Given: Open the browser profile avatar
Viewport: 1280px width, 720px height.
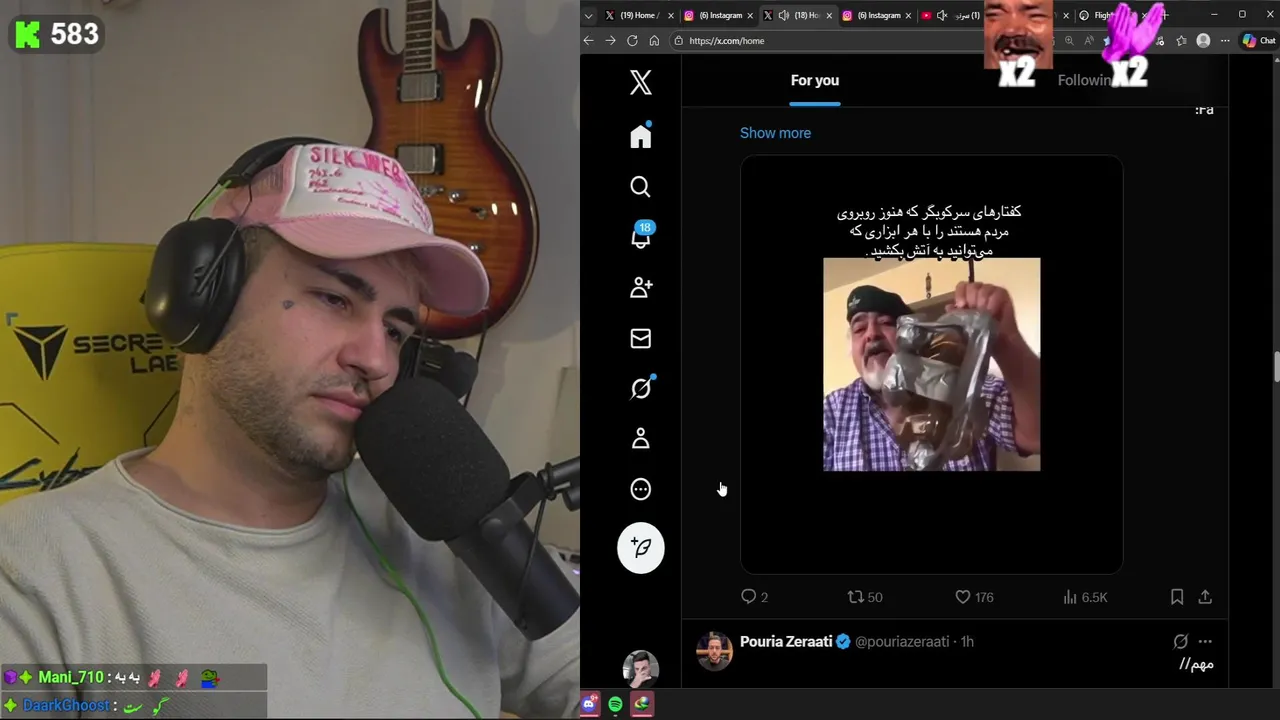Looking at the screenshot, I should 1203,41.
